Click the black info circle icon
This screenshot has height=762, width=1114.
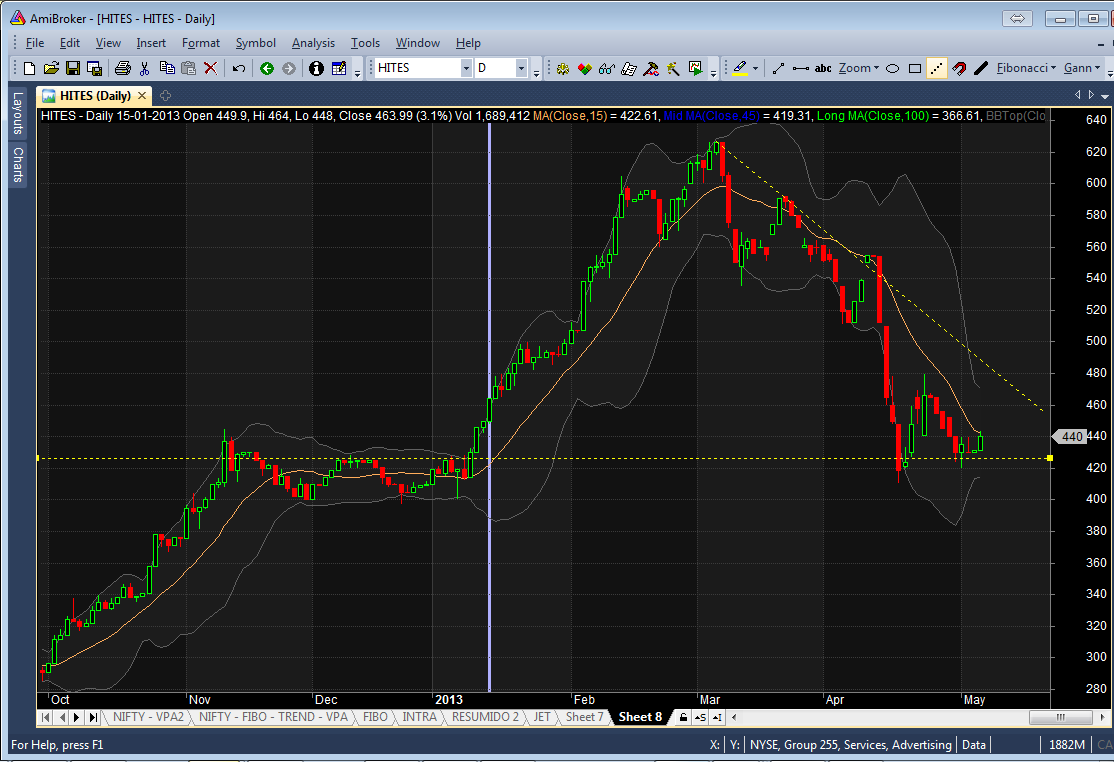point(316,69)
